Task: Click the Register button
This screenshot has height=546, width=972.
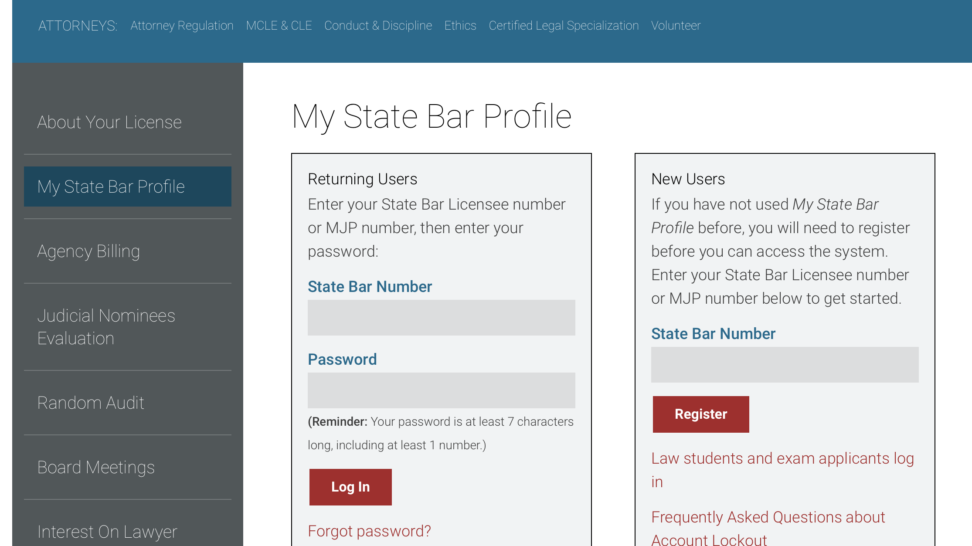Action: point(700,414)
